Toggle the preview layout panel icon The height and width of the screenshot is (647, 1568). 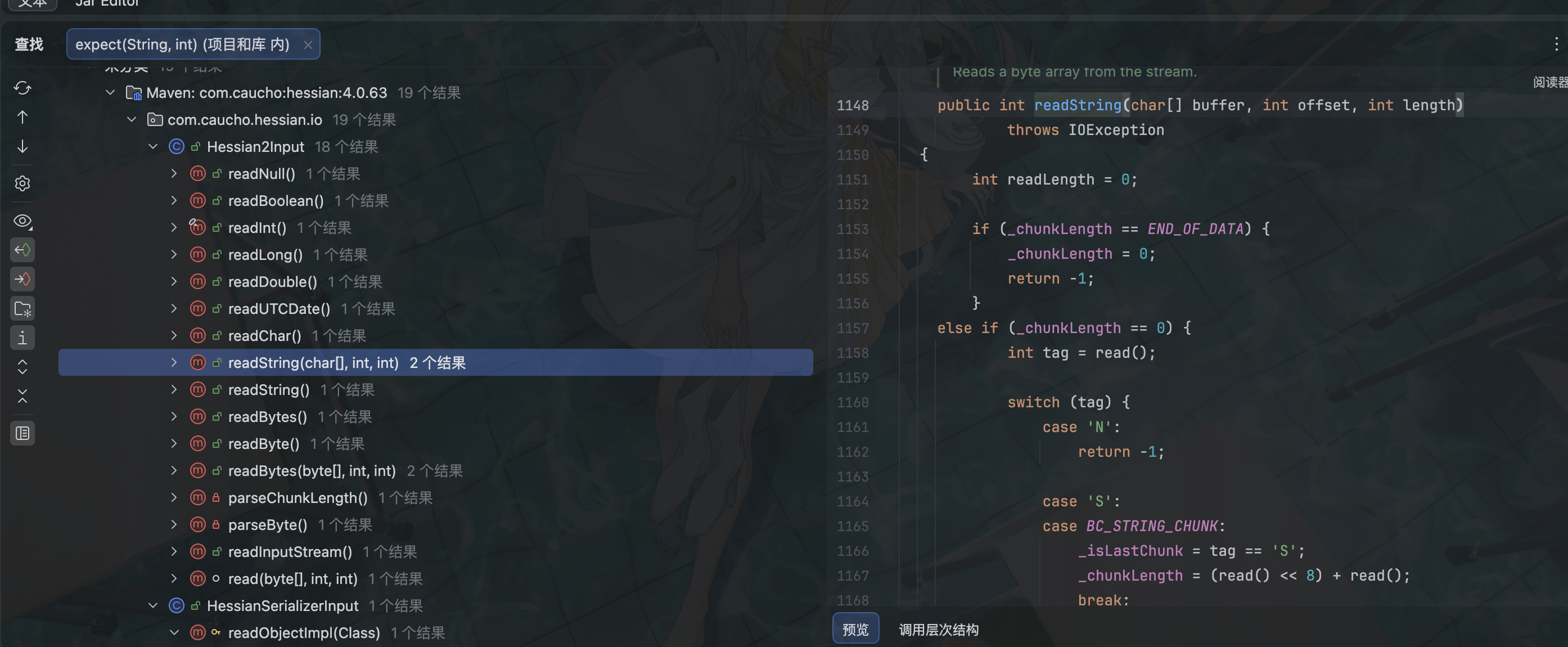[x=22, y=433]
